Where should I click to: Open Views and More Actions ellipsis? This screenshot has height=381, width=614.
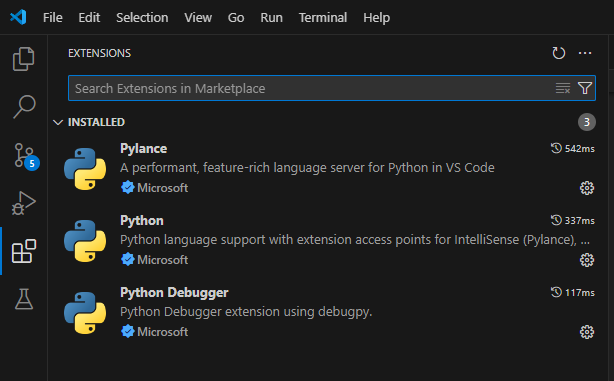click(585, 53)
